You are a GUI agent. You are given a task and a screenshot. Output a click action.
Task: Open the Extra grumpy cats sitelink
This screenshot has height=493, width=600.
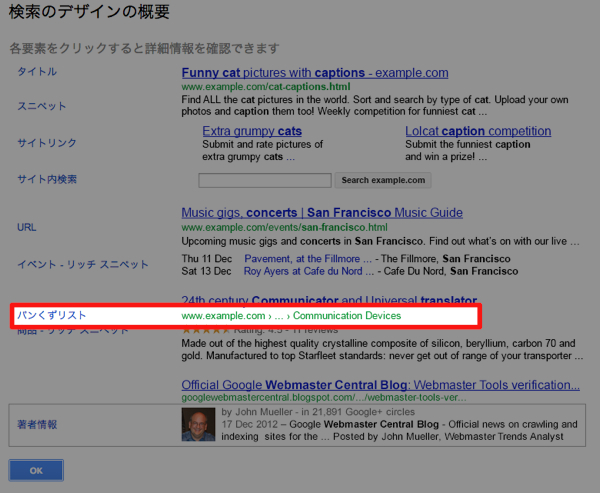pyautogui.click(x=252, y=131)
